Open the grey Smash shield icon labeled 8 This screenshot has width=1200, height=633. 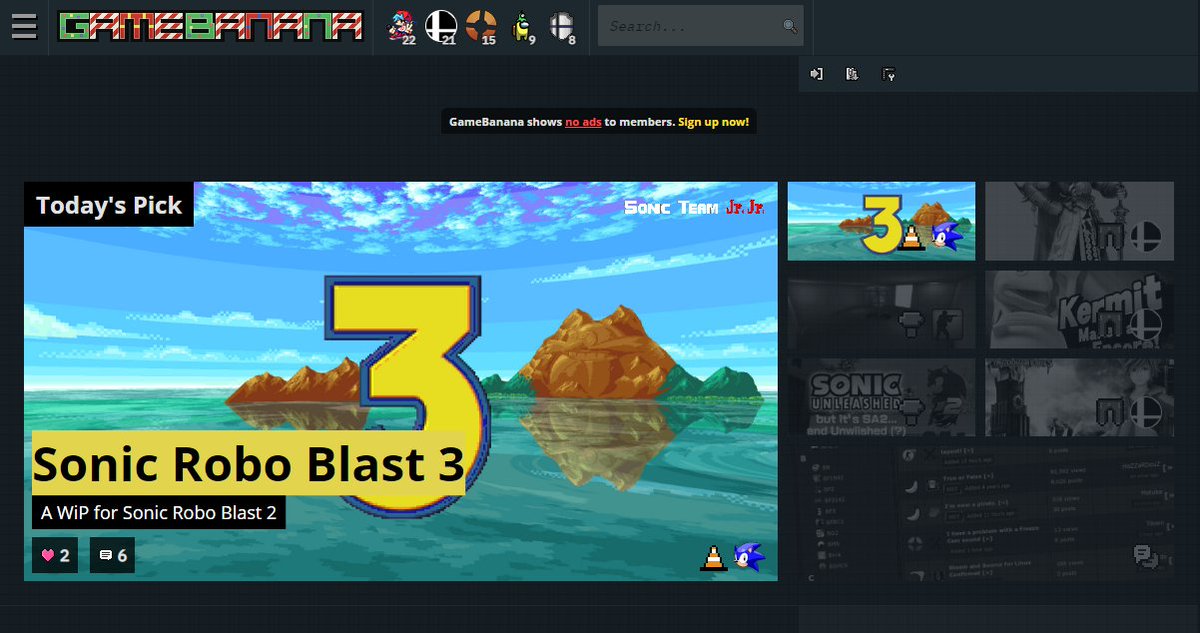pyautogui.click(x=562, y=27)
